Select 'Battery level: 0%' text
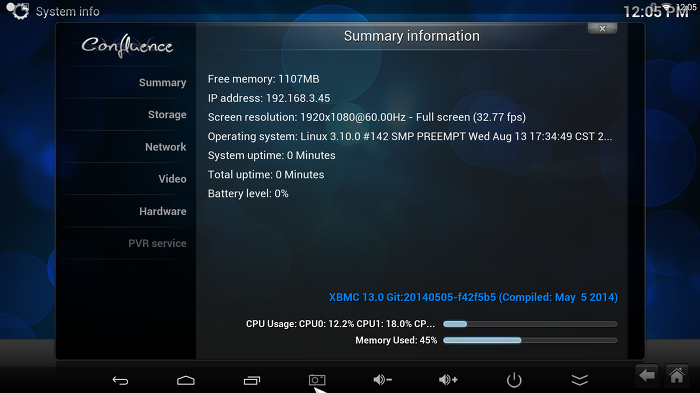The height and width of the screenshot is (393, 700). [x=248, y=194]
